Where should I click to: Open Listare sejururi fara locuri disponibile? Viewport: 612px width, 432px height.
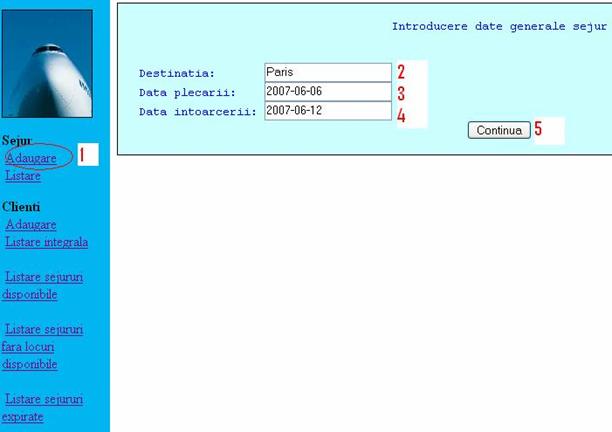pyautogui.click(x=42, y=347)
